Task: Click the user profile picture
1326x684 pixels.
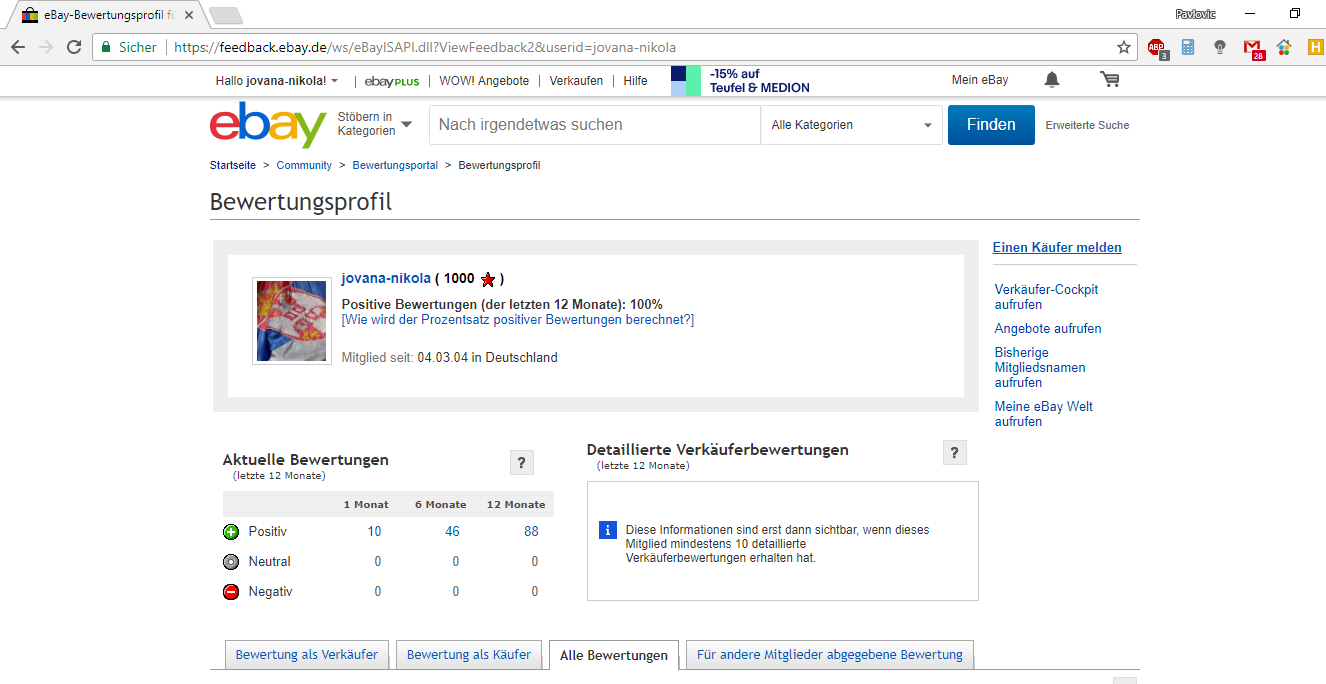Action: pyautogui.click(x=292, y=321)
